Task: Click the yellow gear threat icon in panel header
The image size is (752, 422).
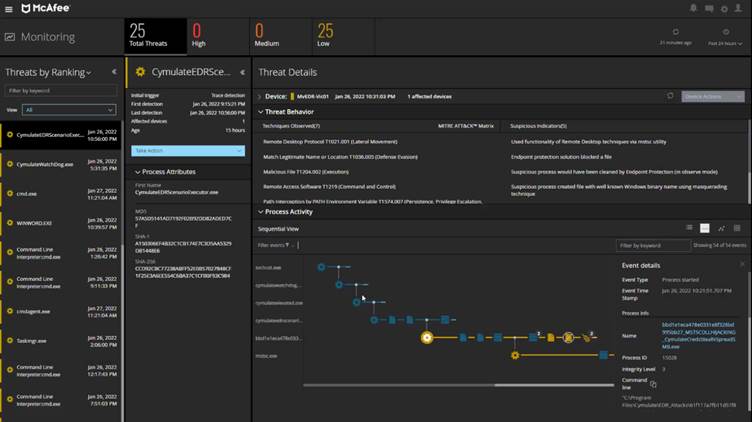Action: coord(140,72)
